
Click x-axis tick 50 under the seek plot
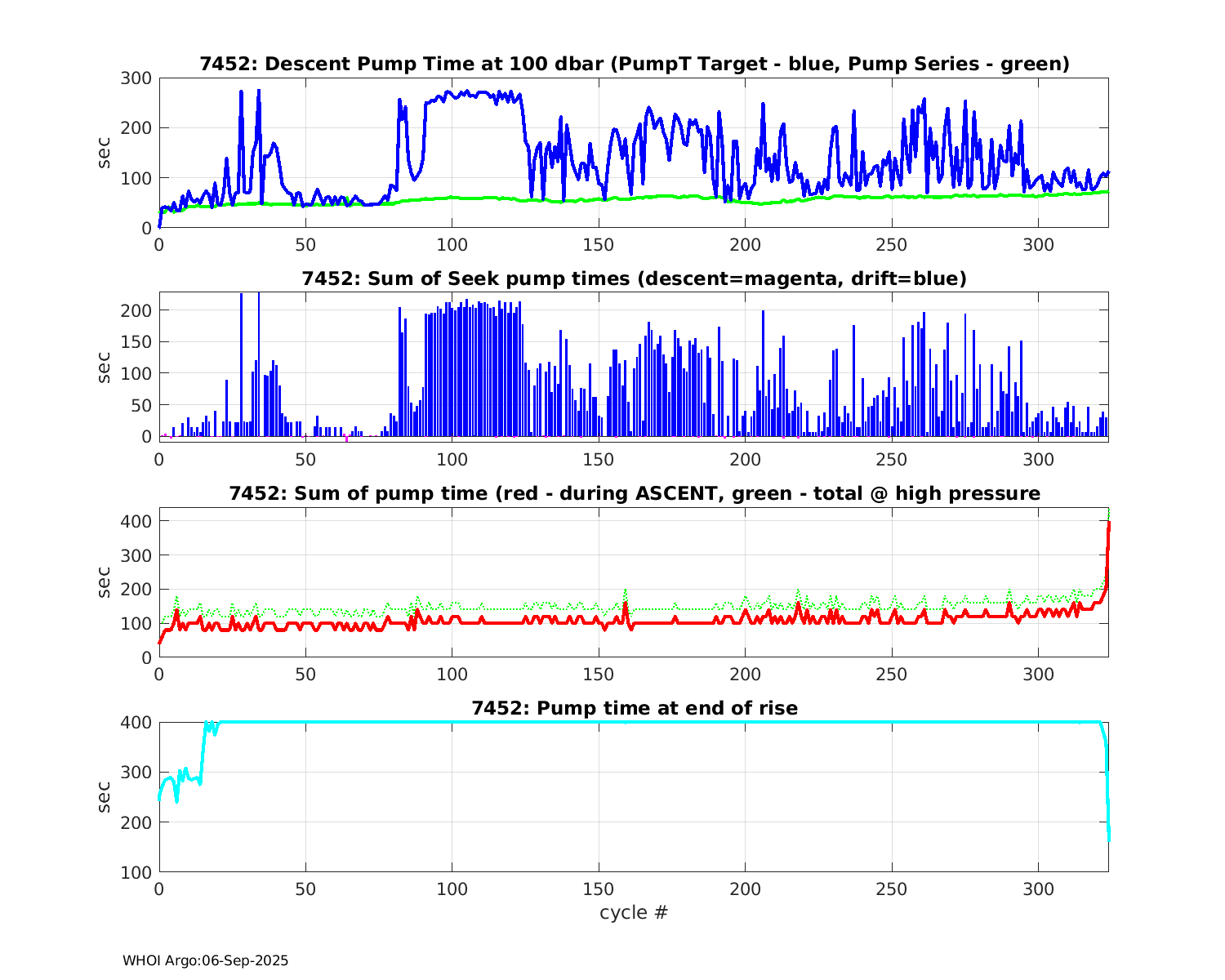(x=305, y=460)
